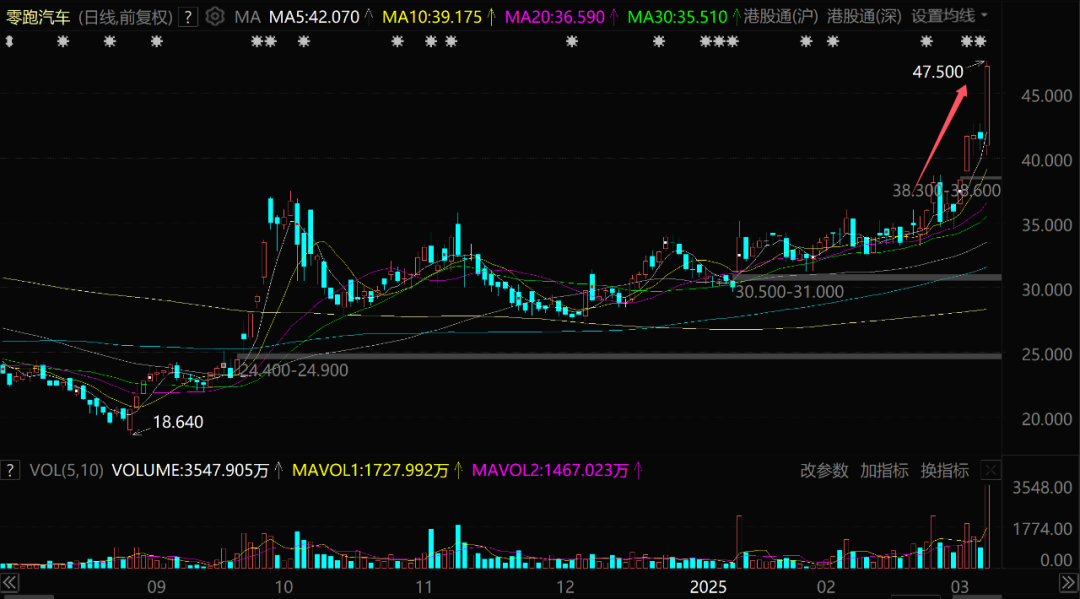Click the 1774.00 volume axis value
Viewport: 1080px width, 599px height.
[x=1042, y=529]
